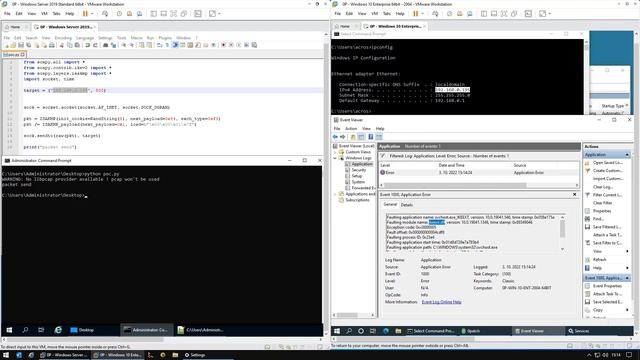Click the Find binoculars icon in the Notepad++ toolbar

pos(106,45)
